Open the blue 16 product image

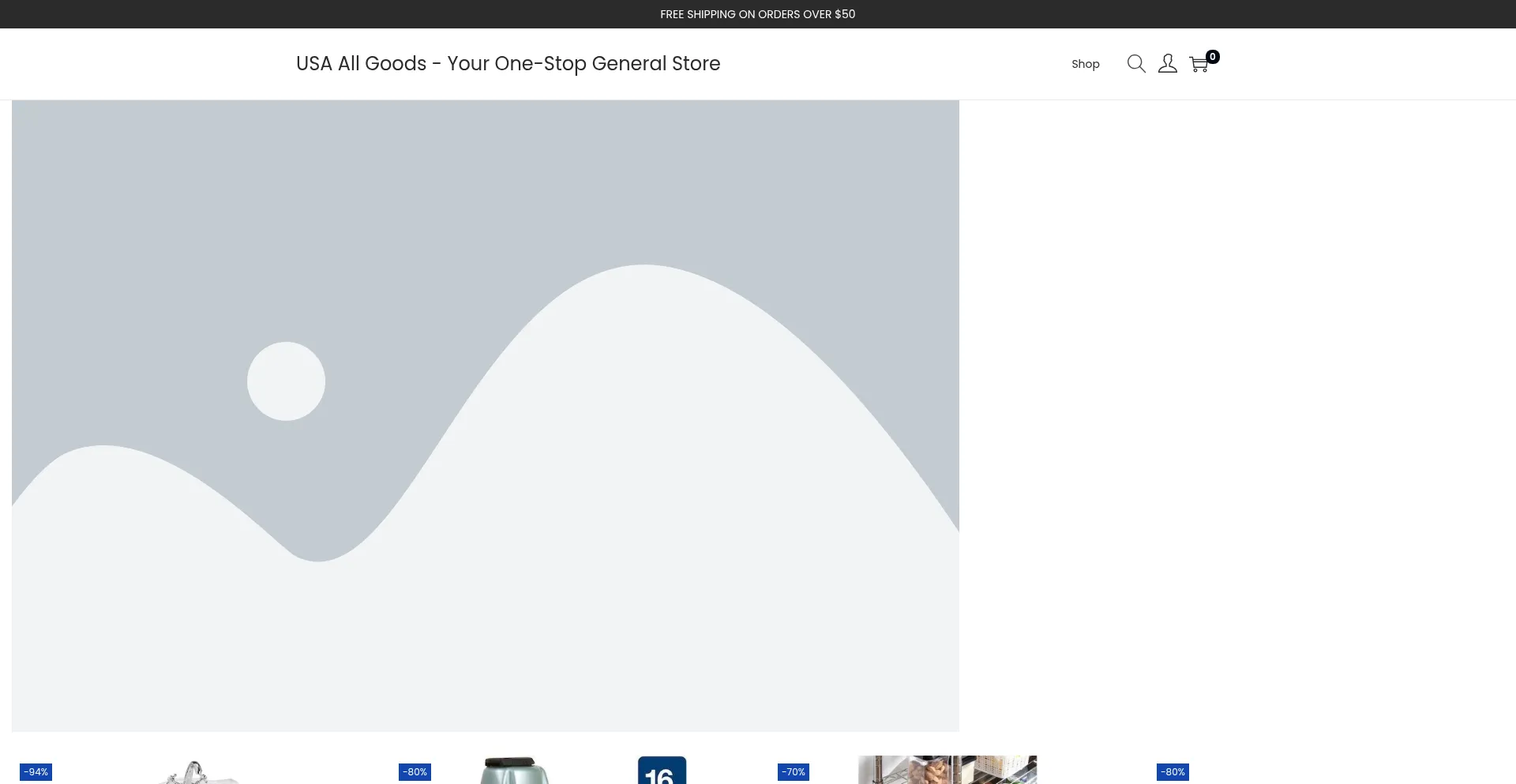coord(662,771)
